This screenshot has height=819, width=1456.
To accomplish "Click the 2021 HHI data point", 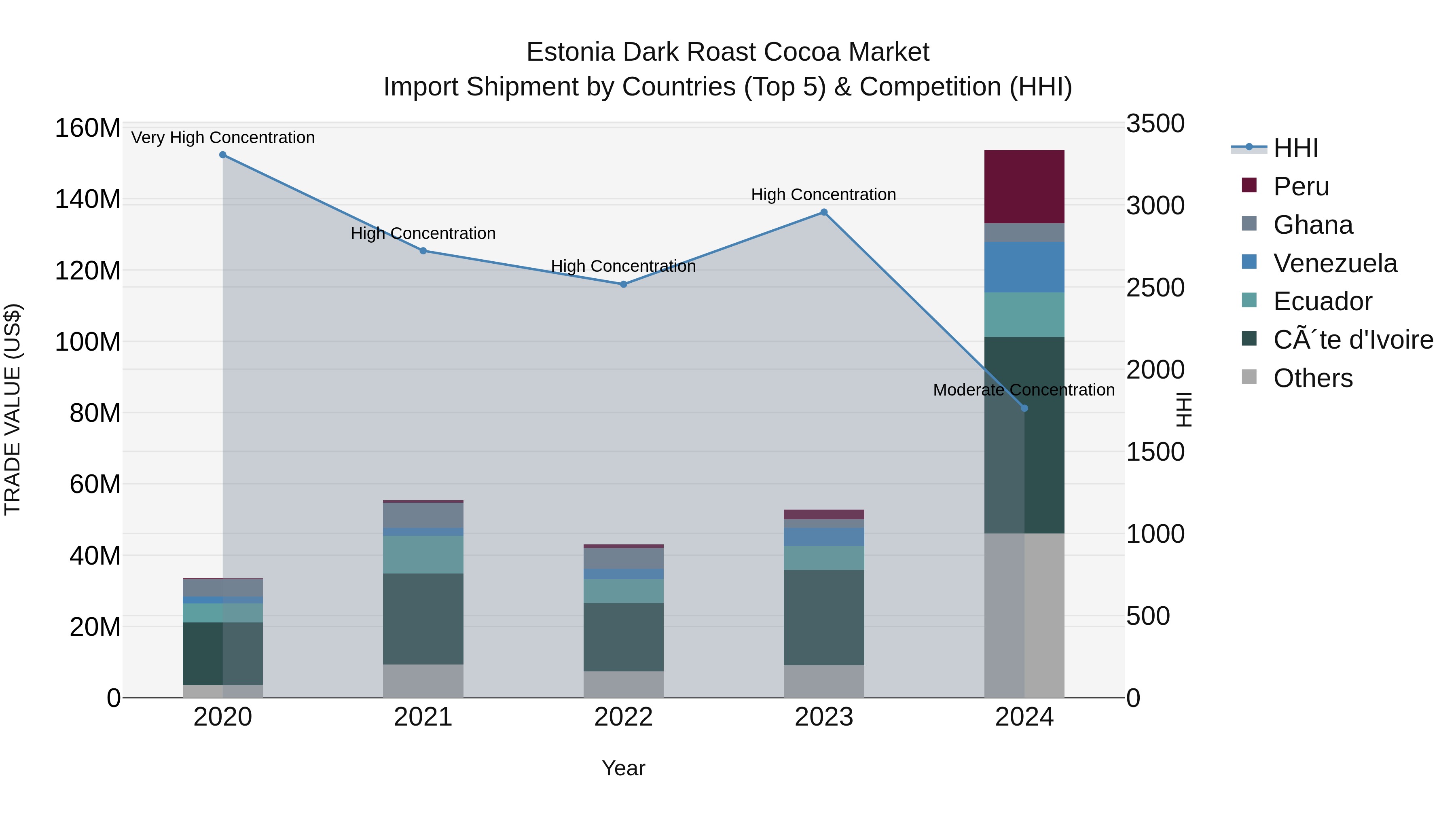I will 423,251.
